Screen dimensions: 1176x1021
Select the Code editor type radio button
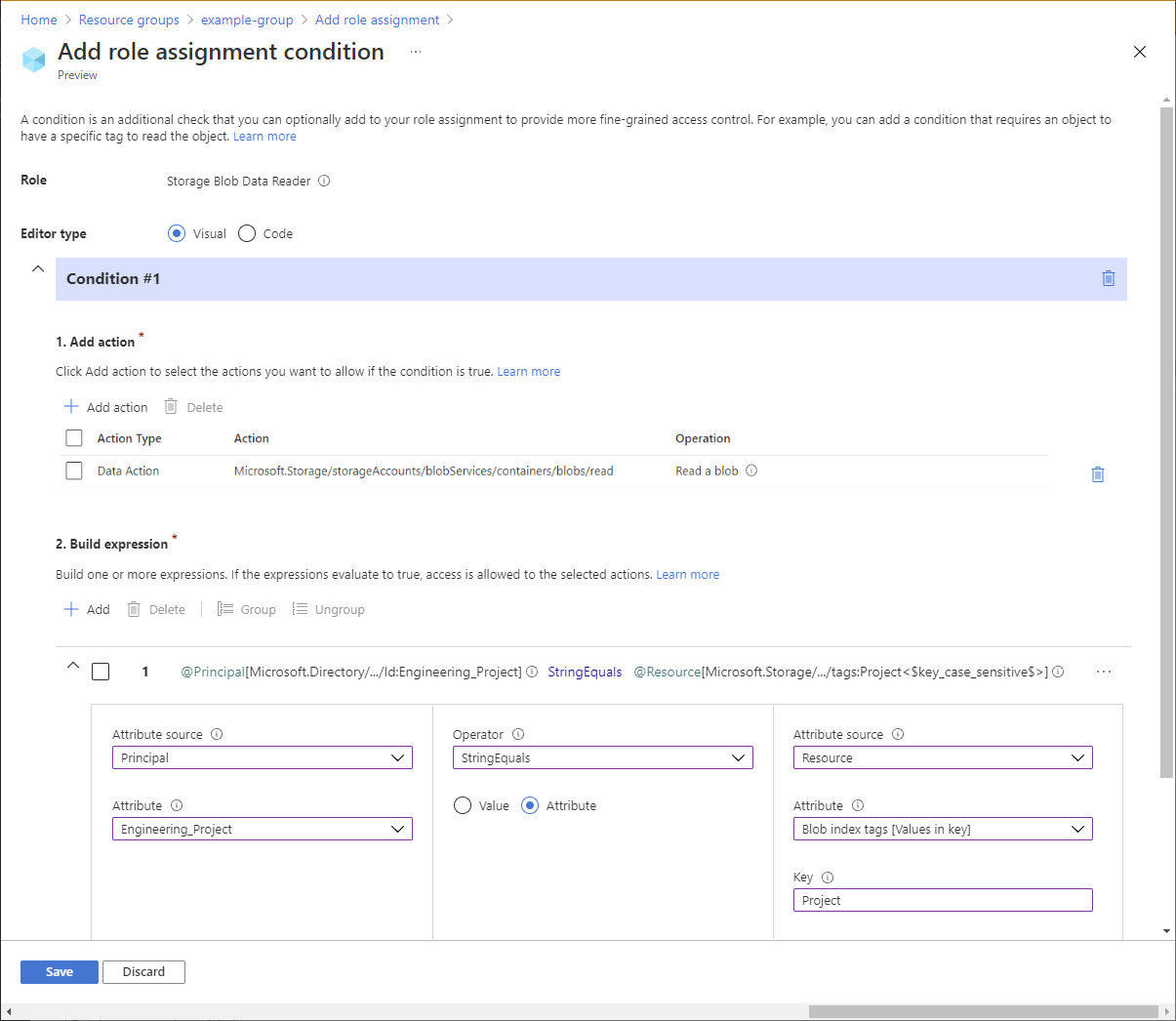(x=245, y=233)
